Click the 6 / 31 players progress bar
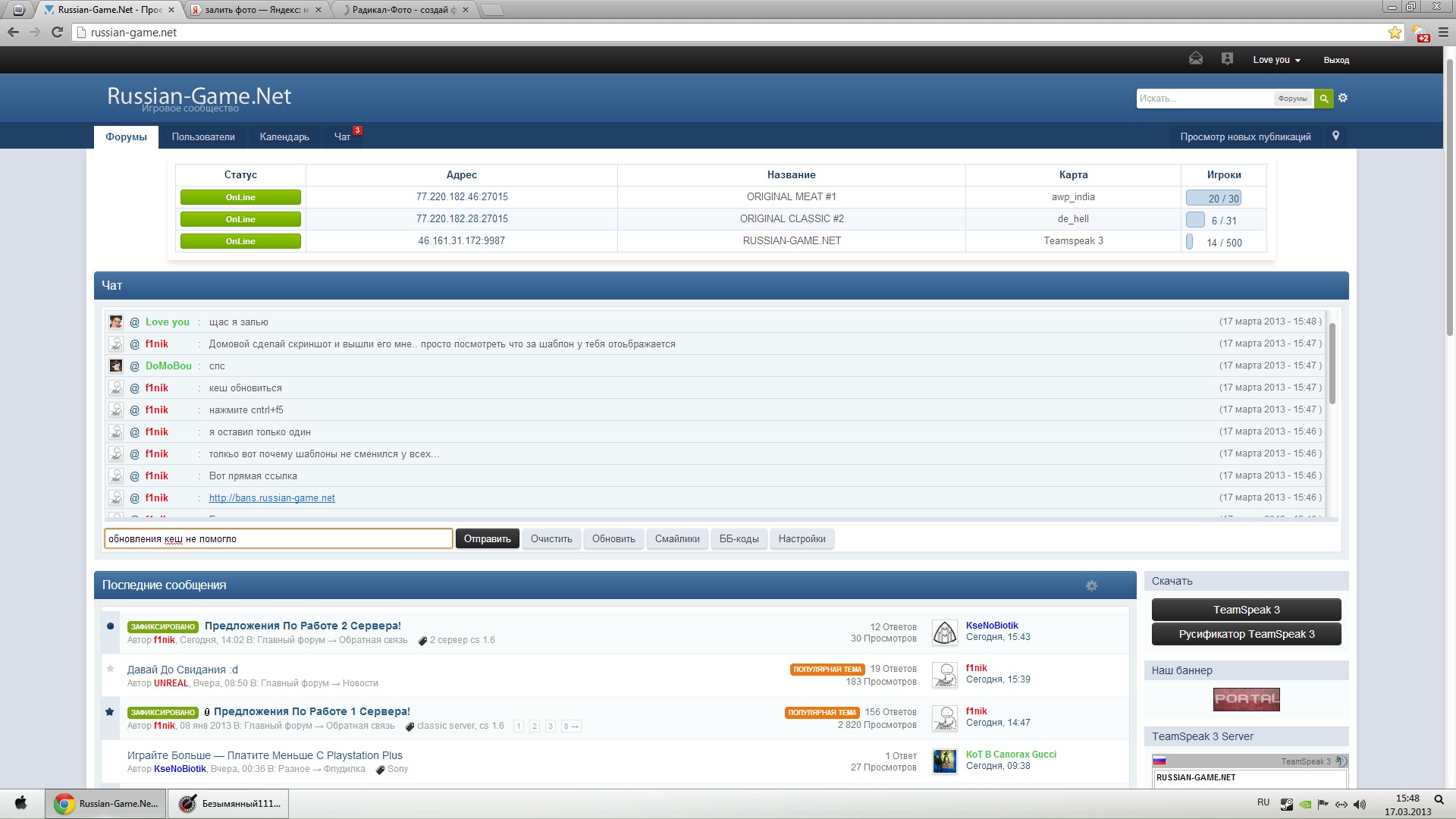The image size is (1456, 819). pyautogui.click(x=1195, y=220)
